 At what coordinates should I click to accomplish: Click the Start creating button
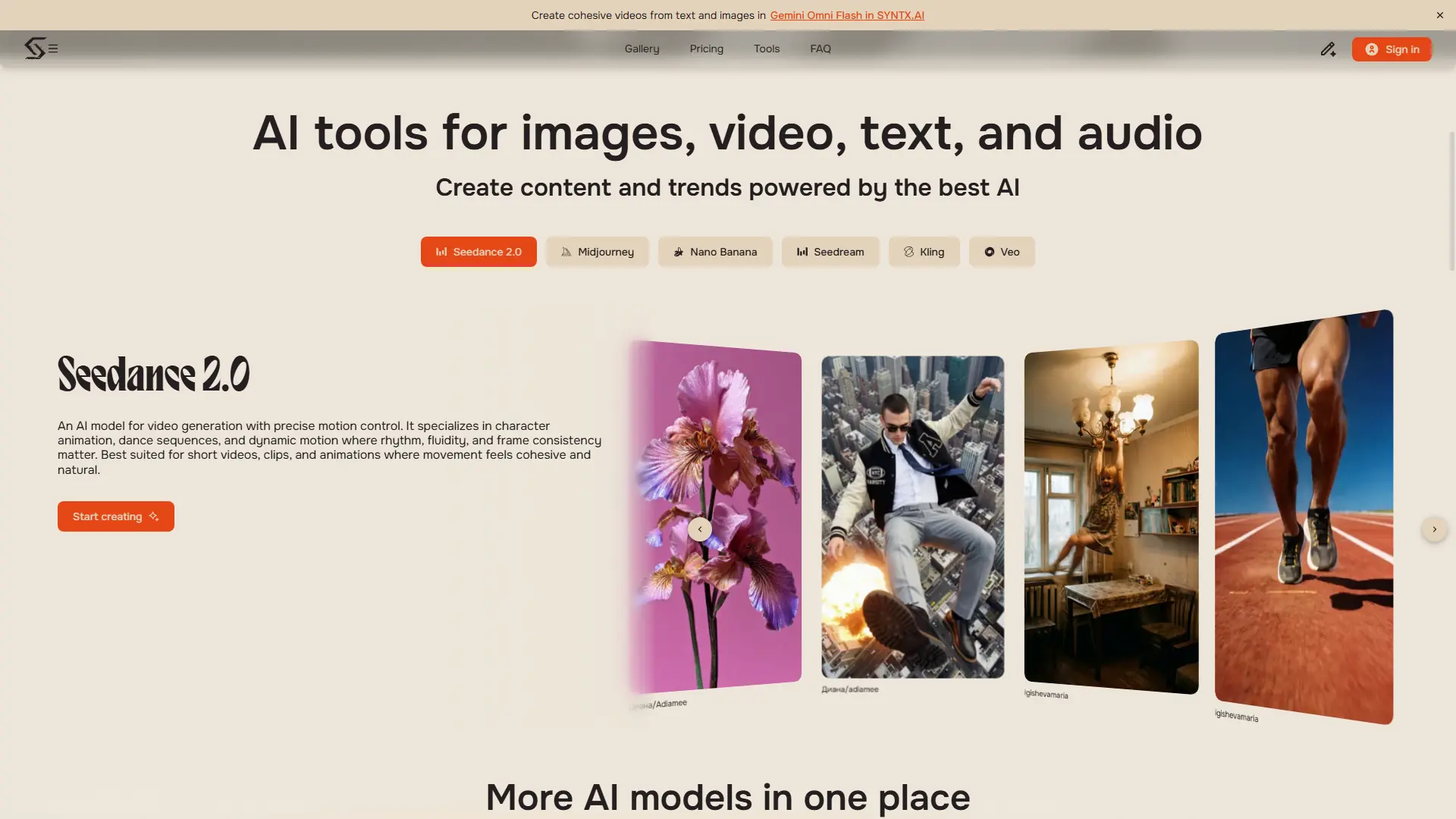click(x=116, y=516)
